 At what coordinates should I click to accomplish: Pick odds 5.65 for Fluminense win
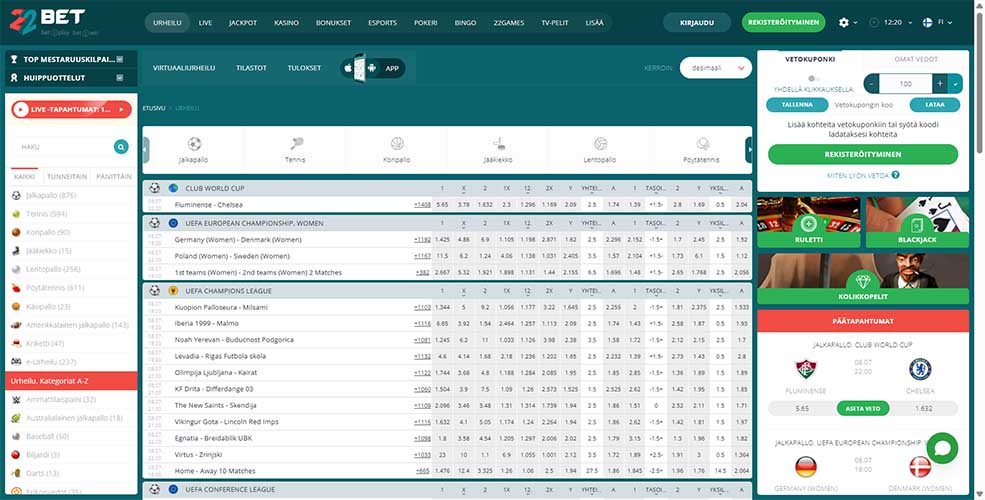click(x=442, y=205)
